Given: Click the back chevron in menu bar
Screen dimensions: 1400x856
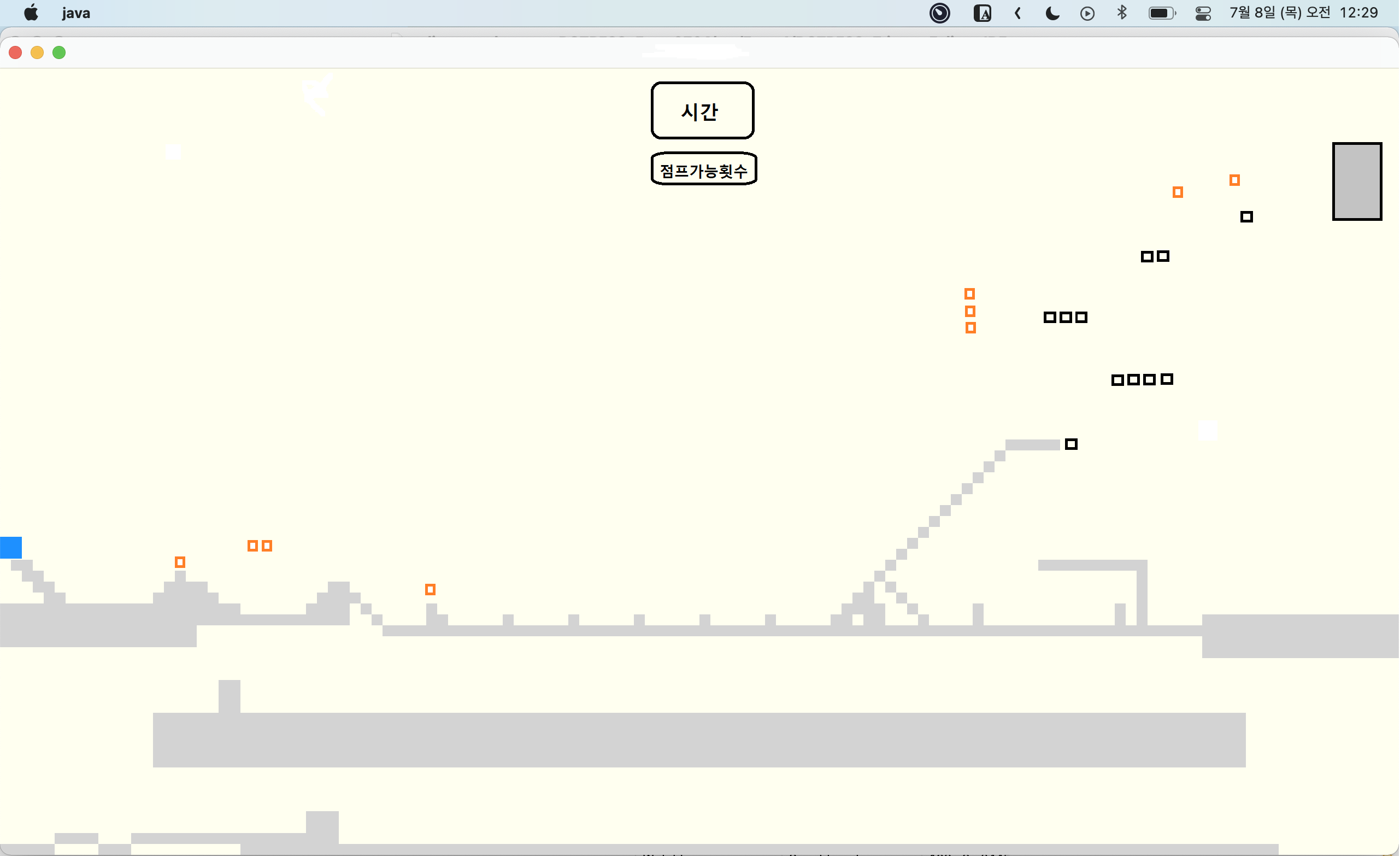Looking at the screenshot, I should coord(1017,13).
